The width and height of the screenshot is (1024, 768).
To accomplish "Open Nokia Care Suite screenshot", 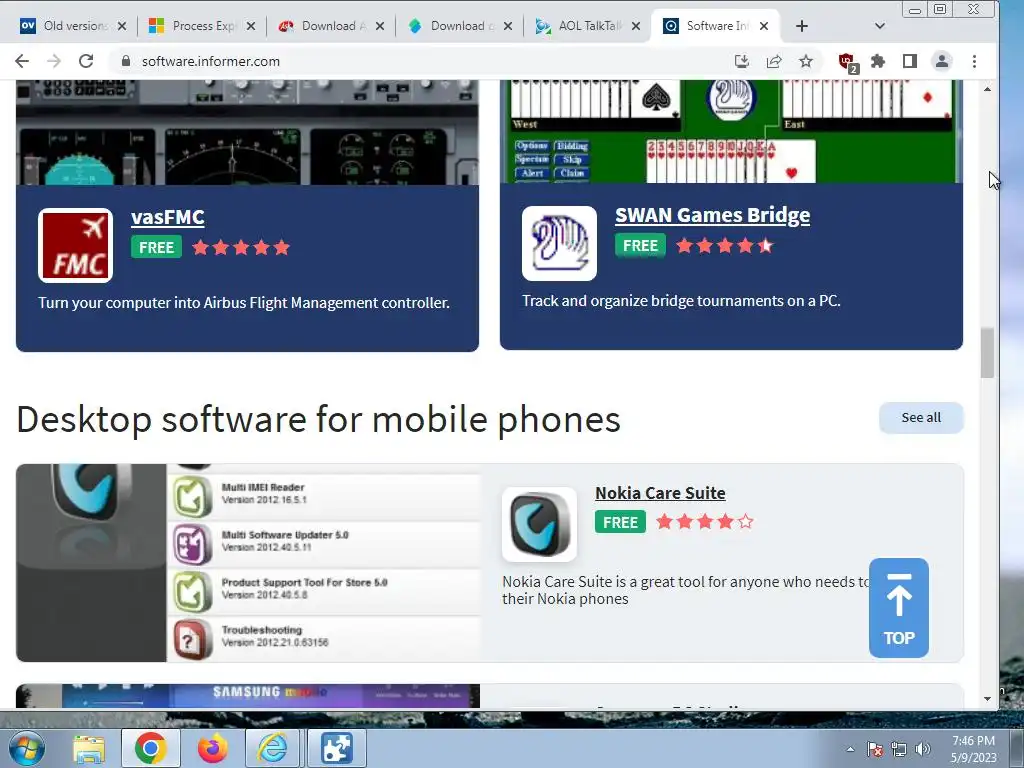I will (x=248, y=563).
